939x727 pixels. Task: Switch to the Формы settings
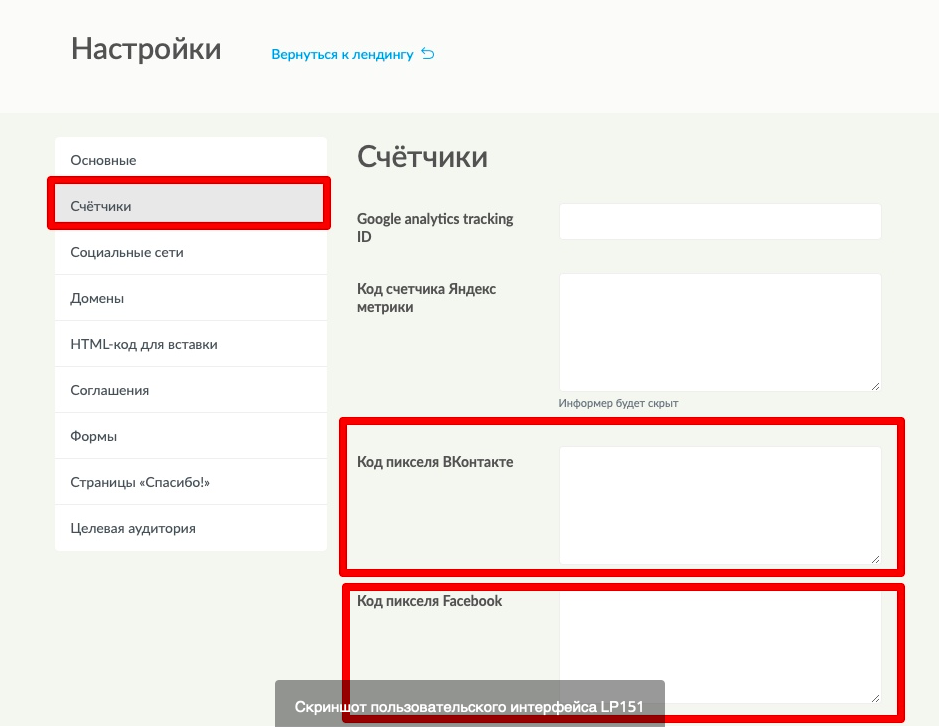(191, 436)
